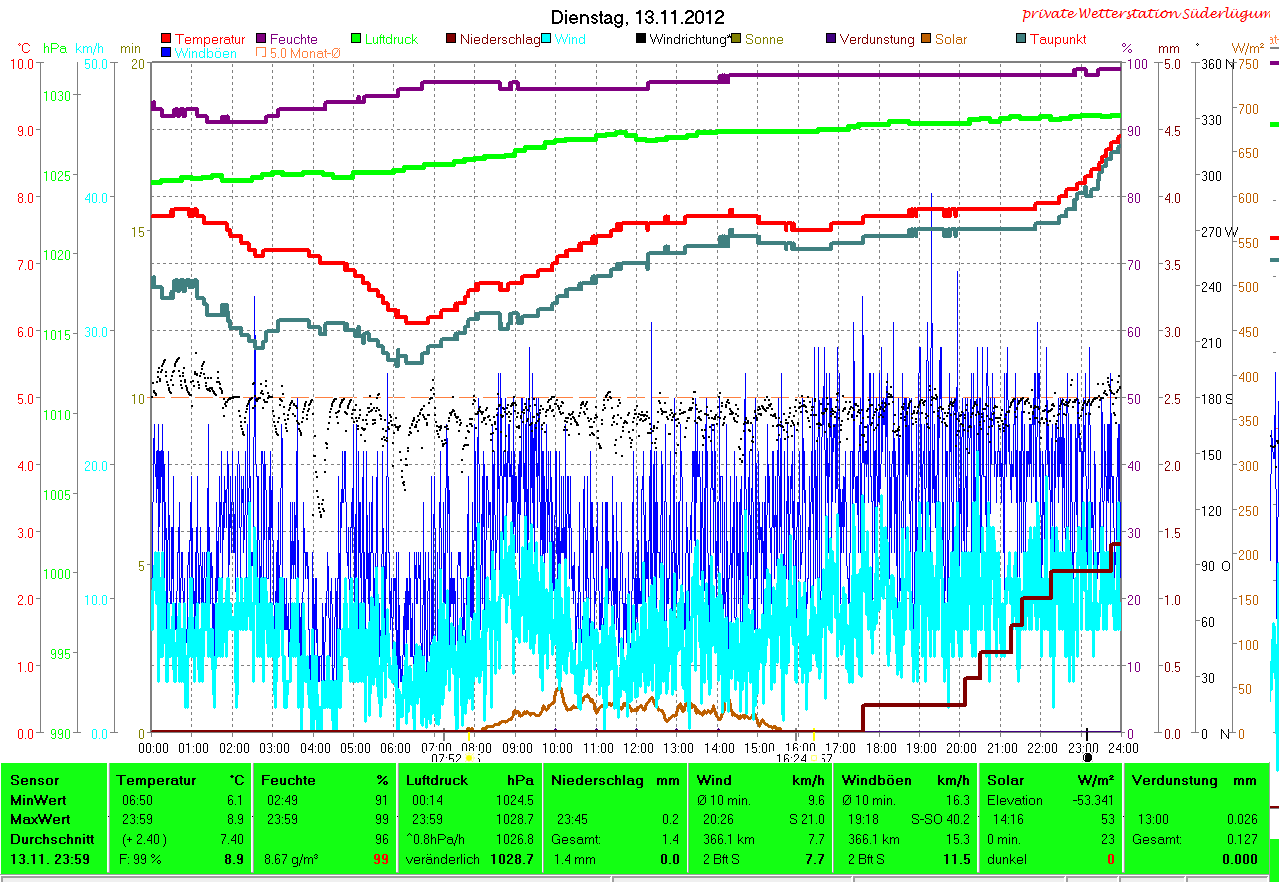Click the orange Solar legend square

(x=926, y=40)
